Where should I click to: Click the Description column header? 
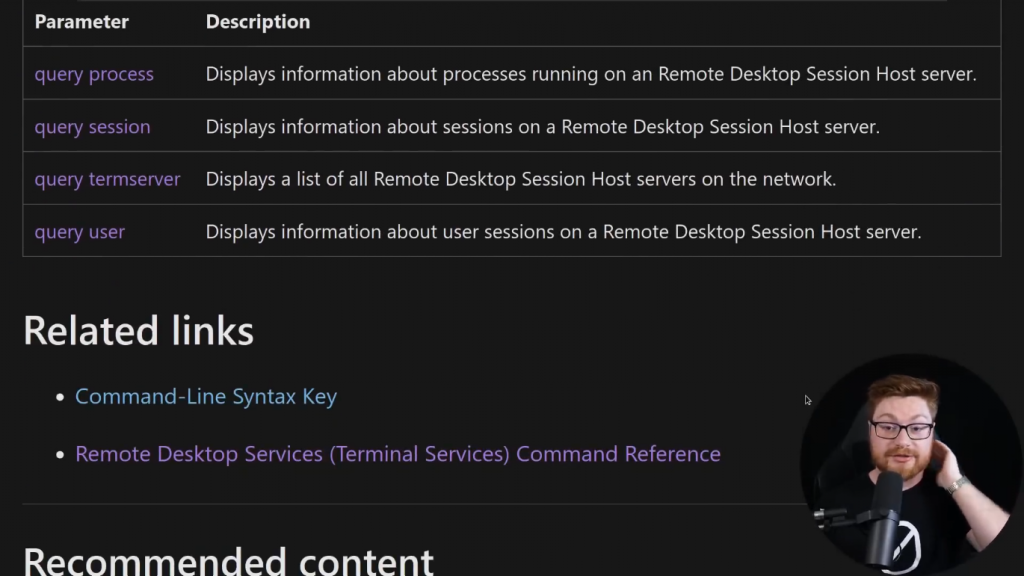pos(258,22)
